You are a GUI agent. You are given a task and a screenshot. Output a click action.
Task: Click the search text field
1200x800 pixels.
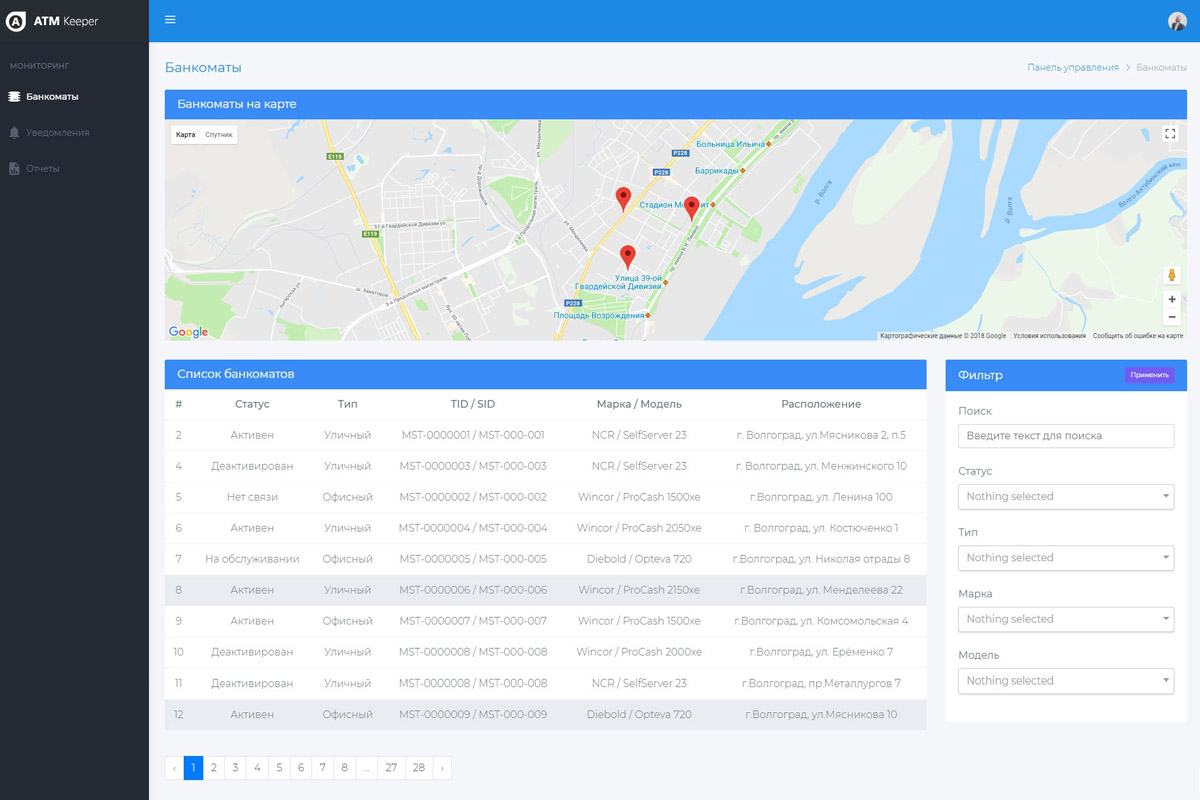pyautogui.click(x=1066, y=435)
